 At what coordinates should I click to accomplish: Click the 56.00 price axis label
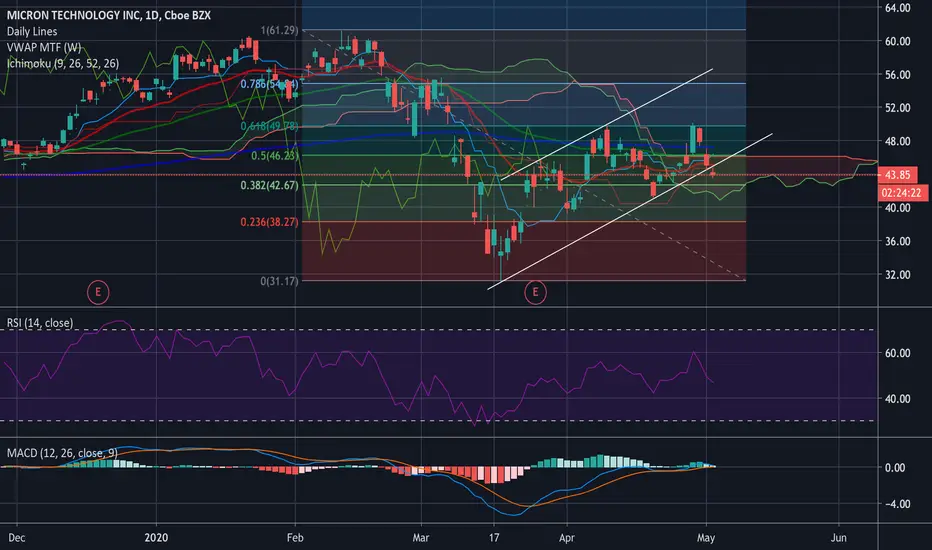click(x=898, y=74)
